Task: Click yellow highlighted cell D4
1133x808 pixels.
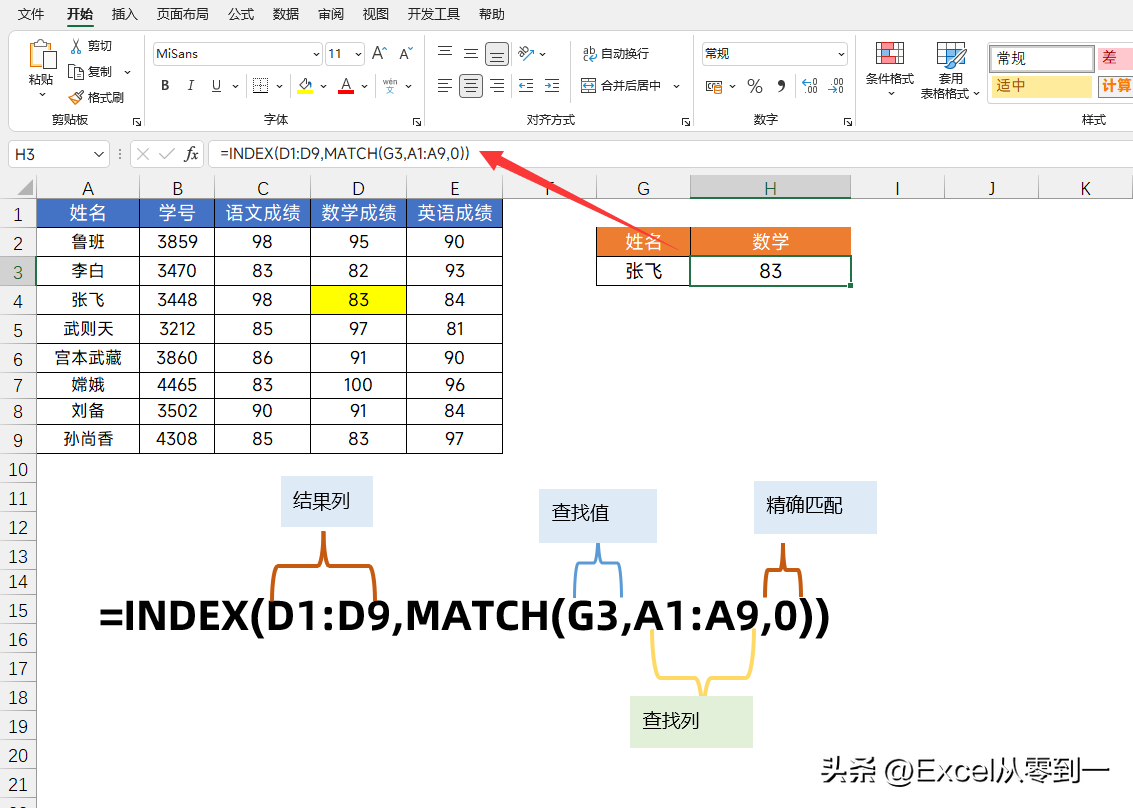Action: coord(358,300)
